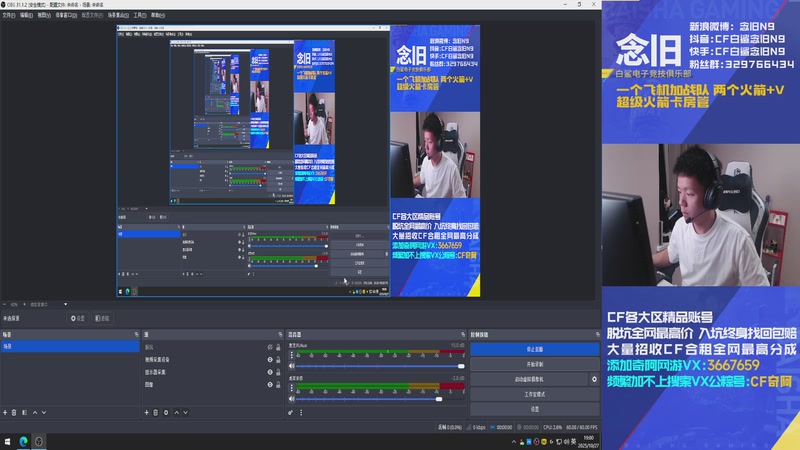Adjust Mic/Aux volume slider
The image size is (800, 450).
point(379,366)
